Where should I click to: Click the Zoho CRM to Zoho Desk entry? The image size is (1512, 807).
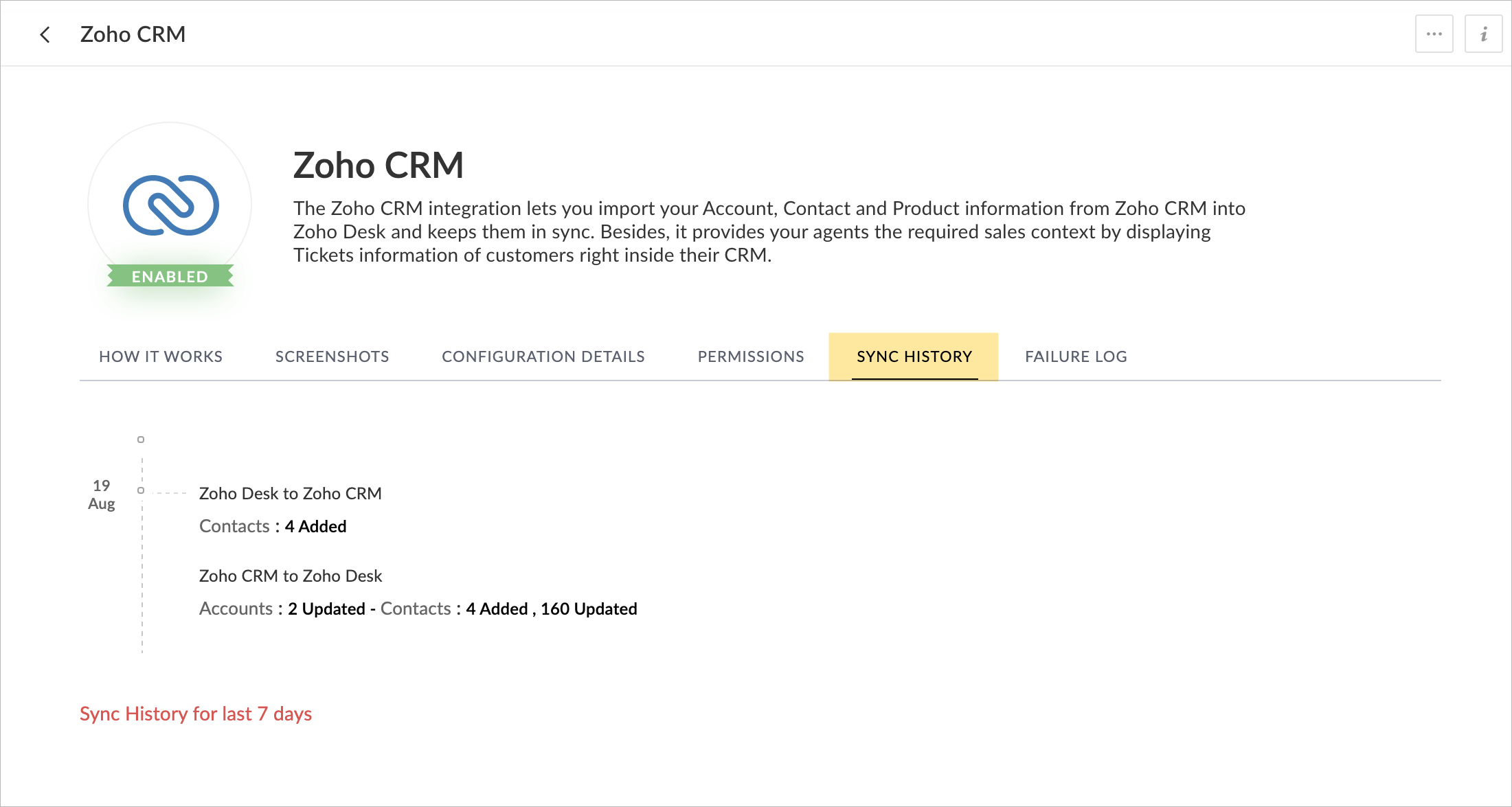click(x=290, y=576)
